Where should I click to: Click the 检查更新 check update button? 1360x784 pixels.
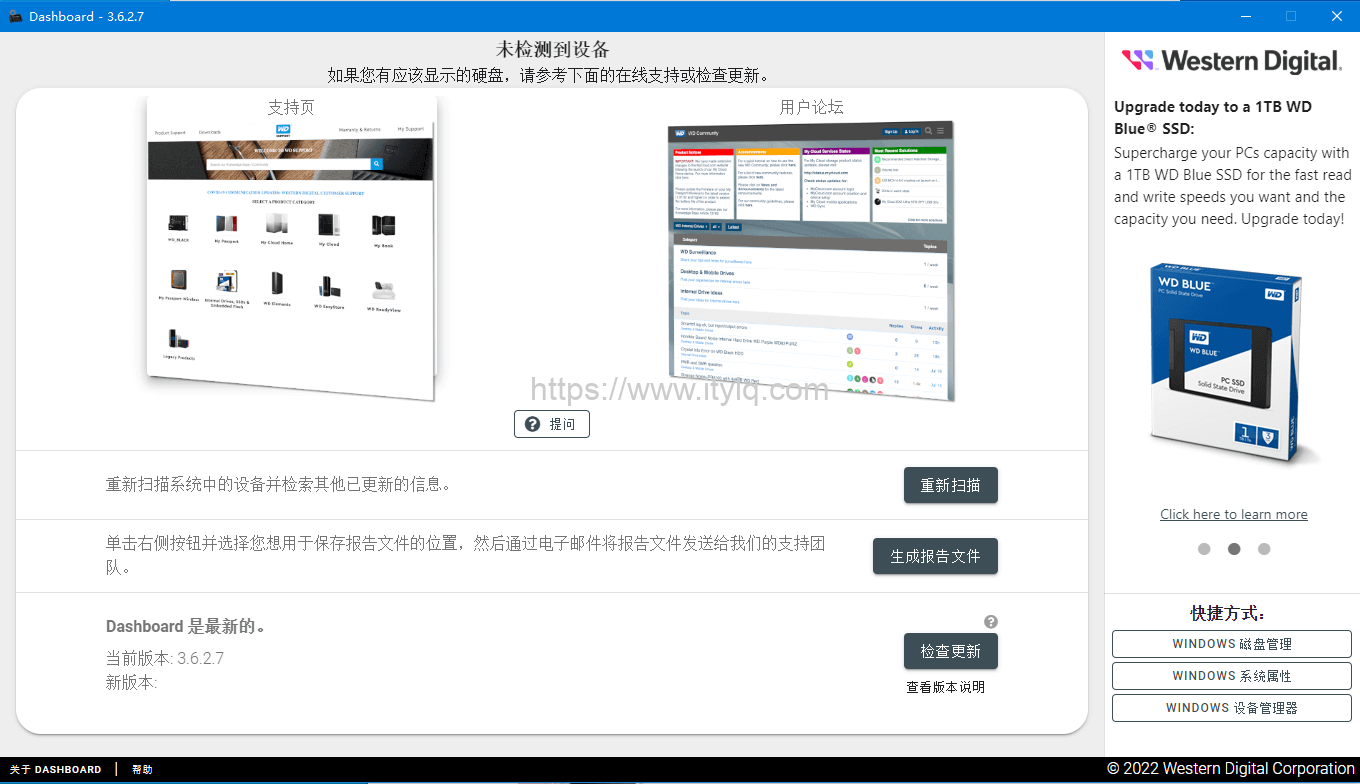[950, 651]
